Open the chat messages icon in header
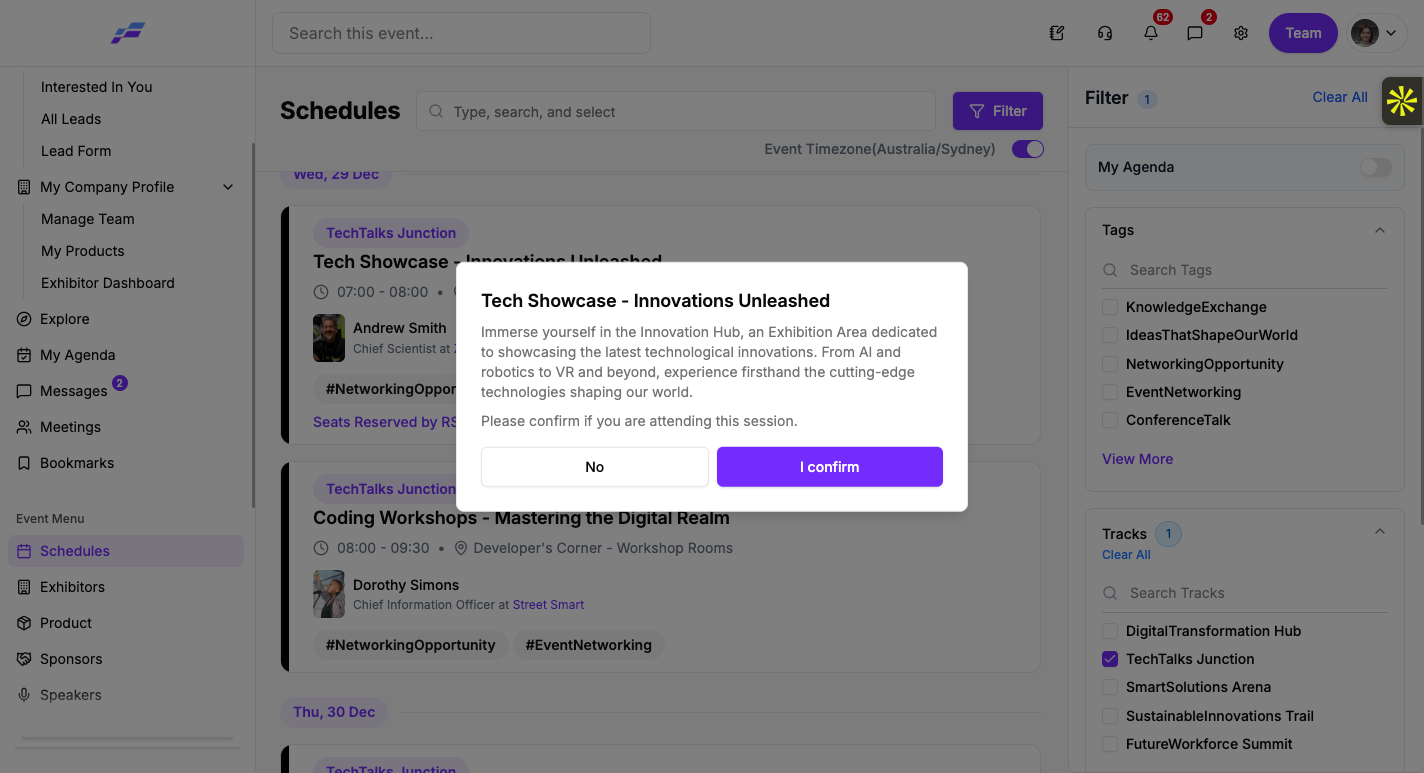The image size is (1424, 773). (x=1195, y=33)
